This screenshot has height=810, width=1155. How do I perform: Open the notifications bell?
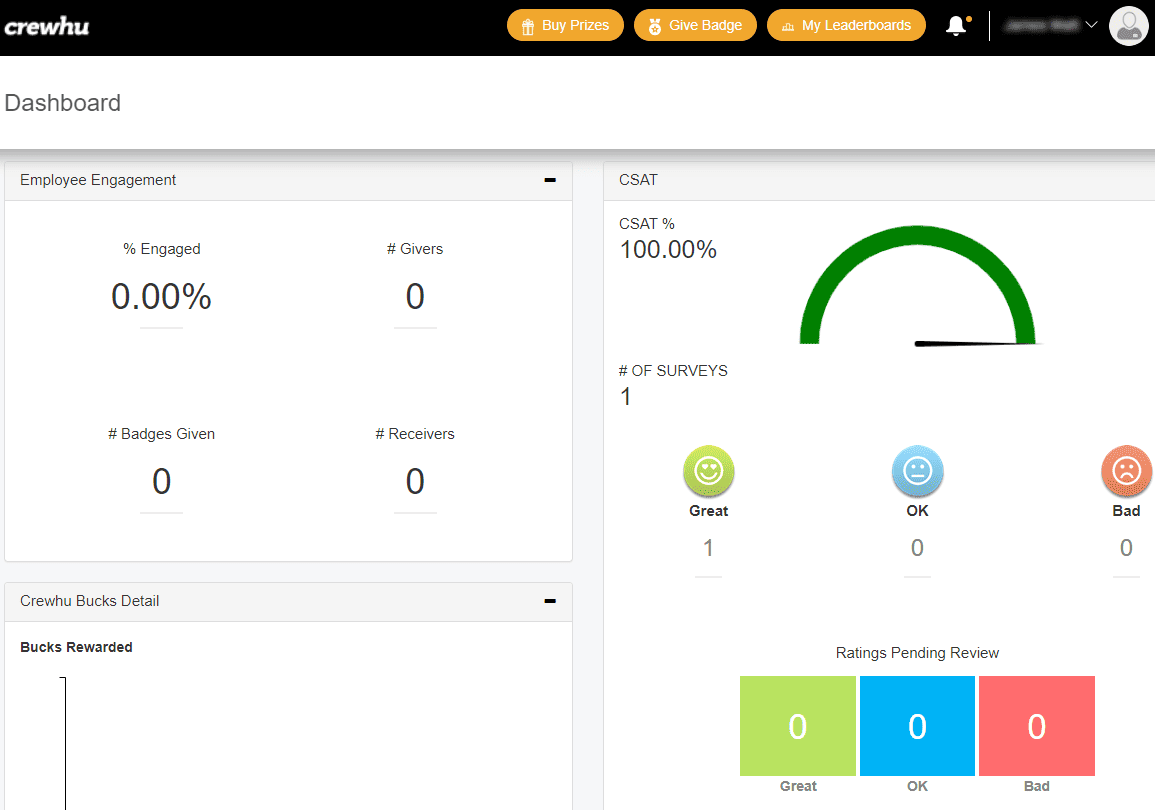956,26
